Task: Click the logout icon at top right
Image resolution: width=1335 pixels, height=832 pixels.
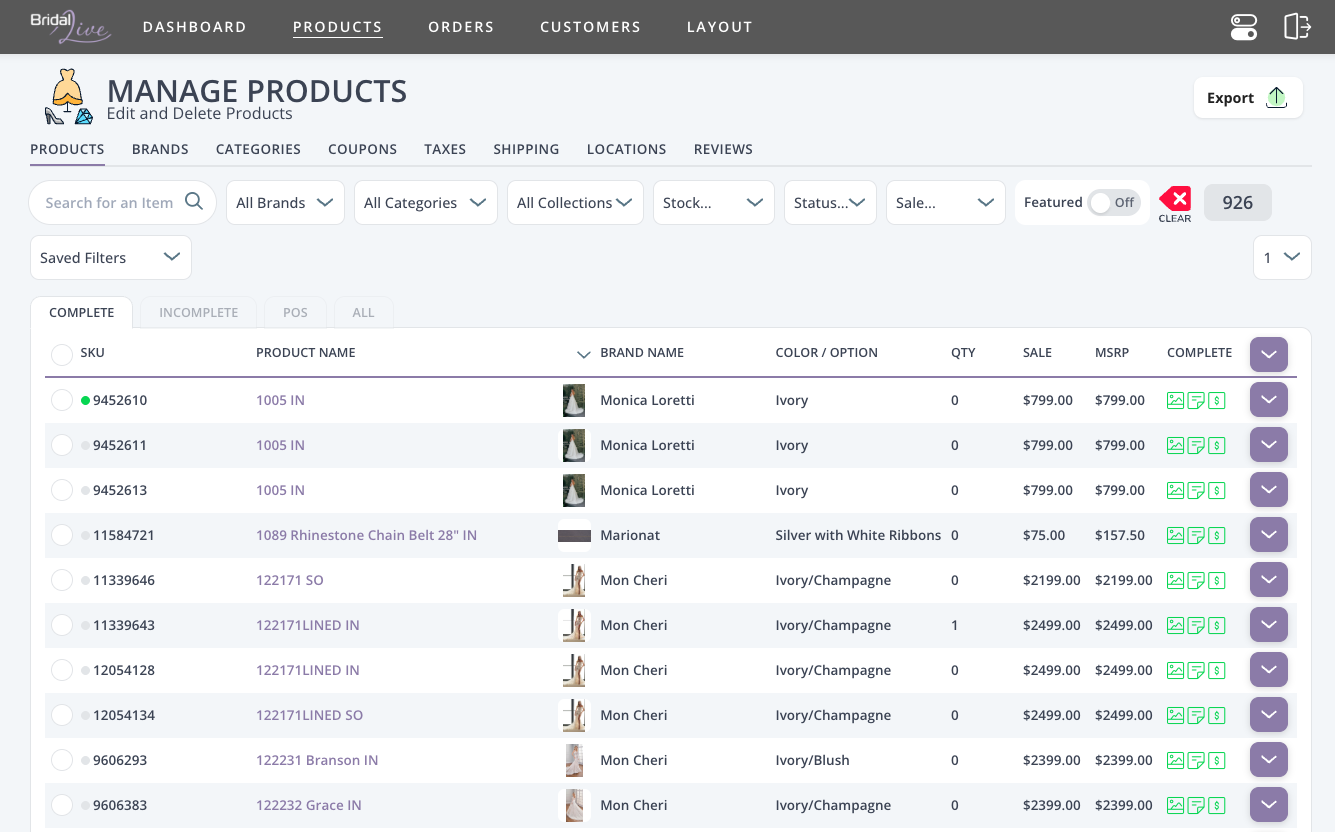Action: 1297,27
